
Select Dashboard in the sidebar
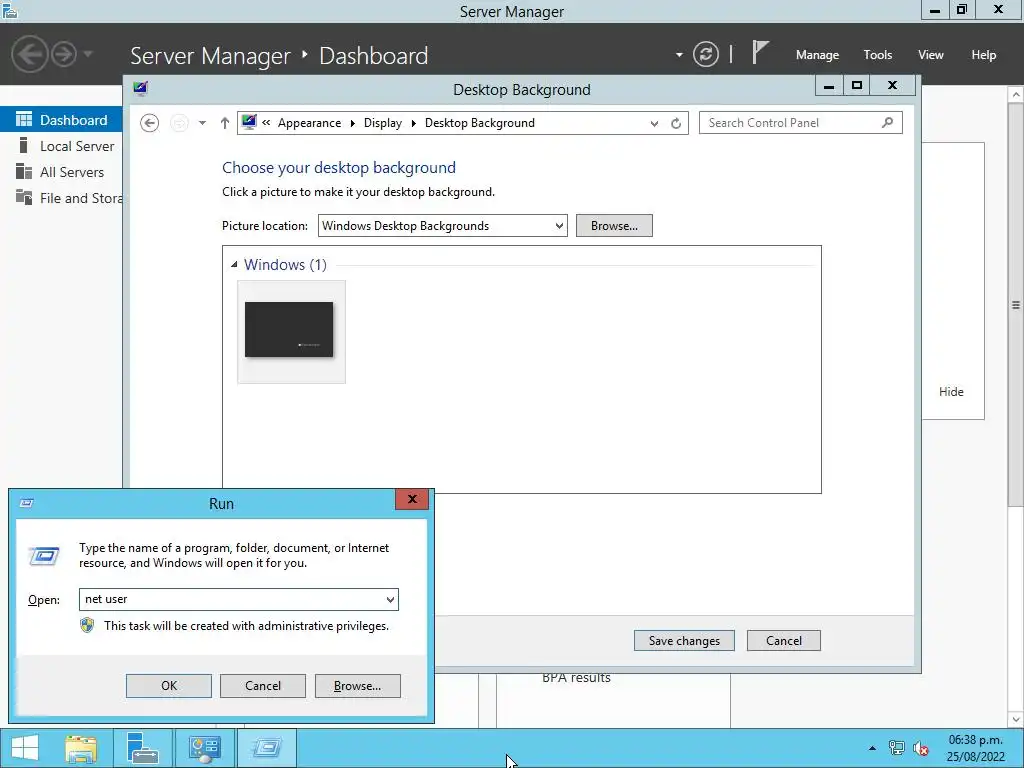[61, 120]
